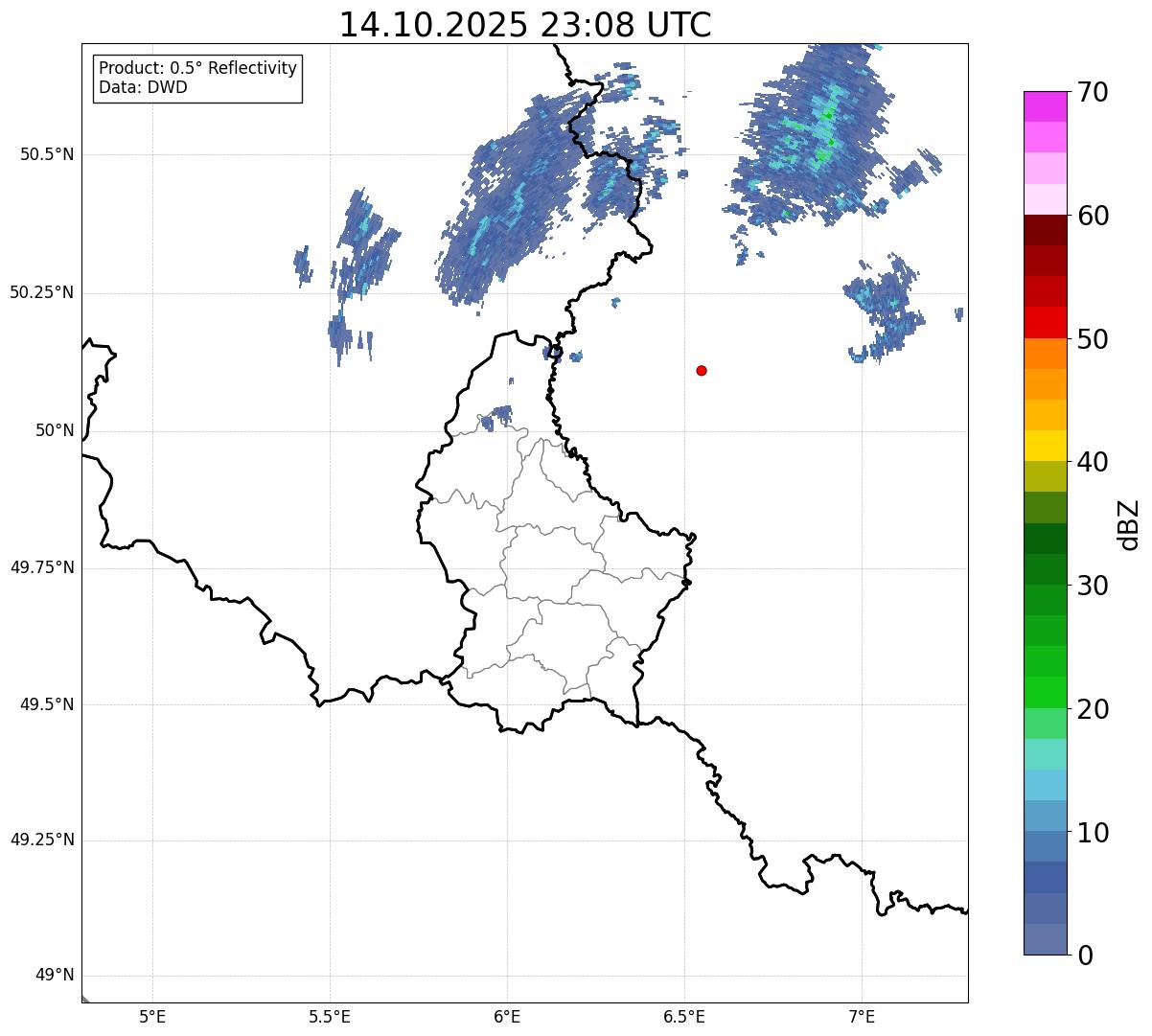The height and width of the screenshot is (1036, 1152).
Task: Click the "49.5°N" latitude label
Action: point(46,704)
